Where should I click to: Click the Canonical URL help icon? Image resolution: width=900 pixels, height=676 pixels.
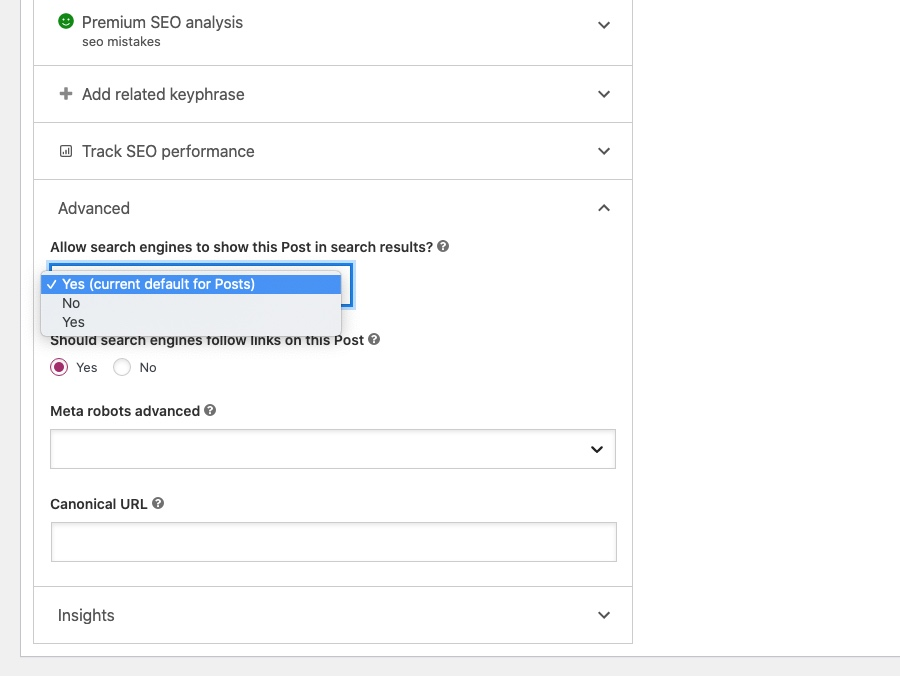pos(158,503)
